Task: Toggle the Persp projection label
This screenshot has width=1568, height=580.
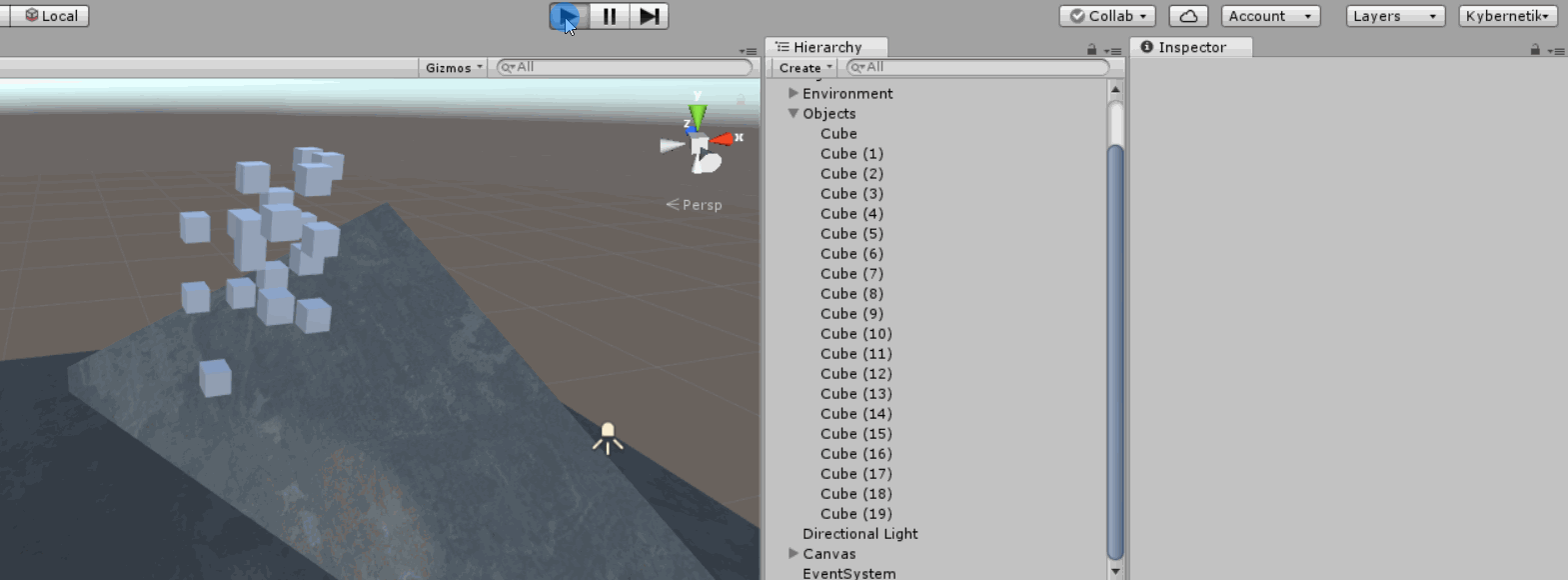Action: point(695,205)
